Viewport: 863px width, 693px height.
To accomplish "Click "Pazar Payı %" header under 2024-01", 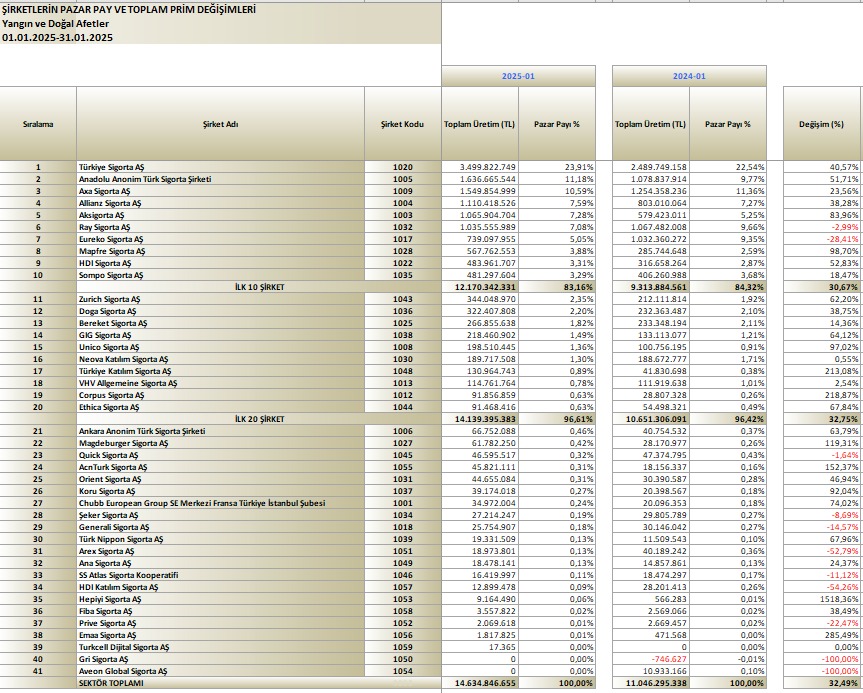I will point(728,124).
